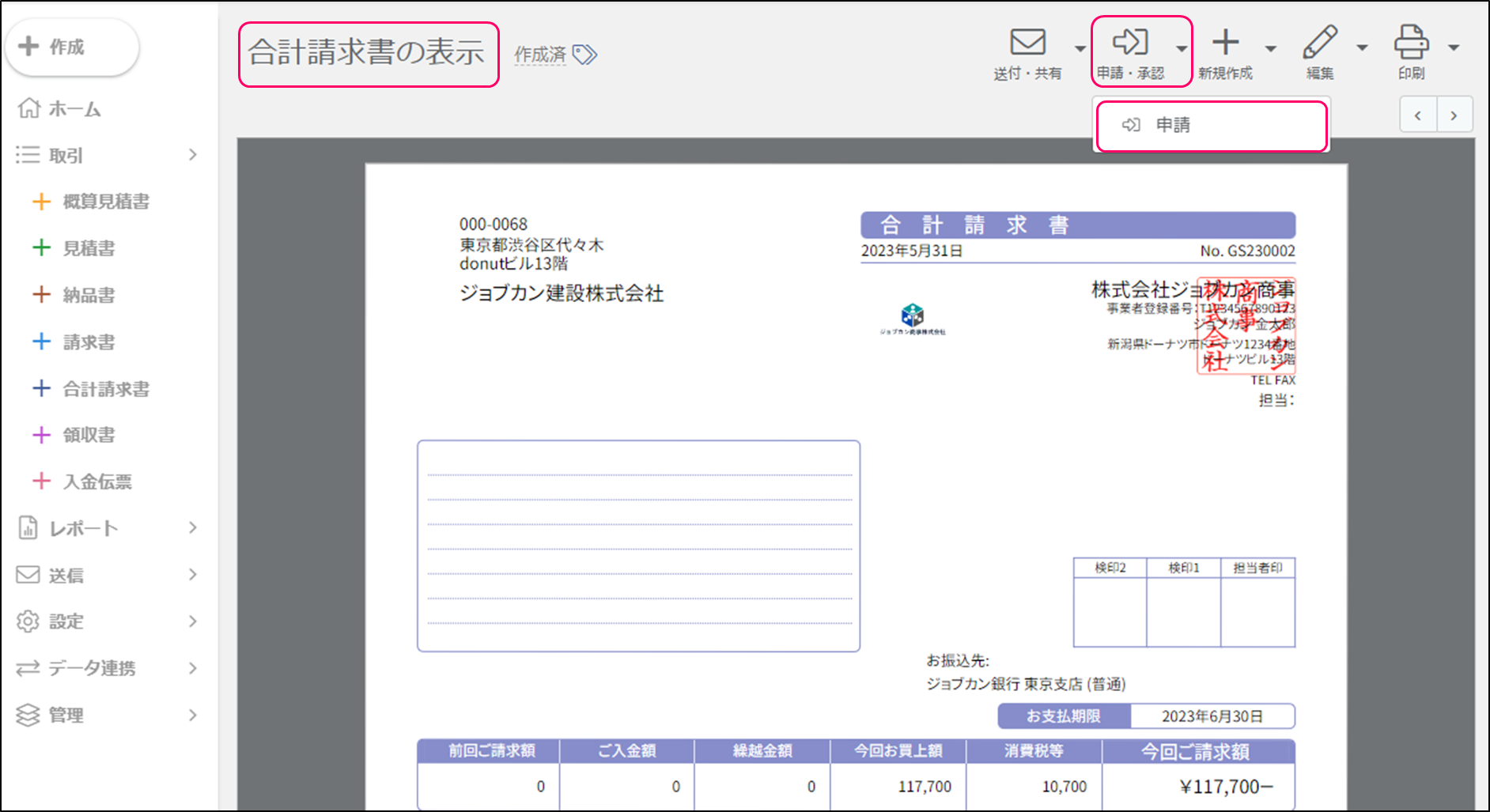Click the envelope Send/Share icon
Image resolution: width=1490 pixels, height=812 pixels.
pyautogui.click(x=1027, y=43)
